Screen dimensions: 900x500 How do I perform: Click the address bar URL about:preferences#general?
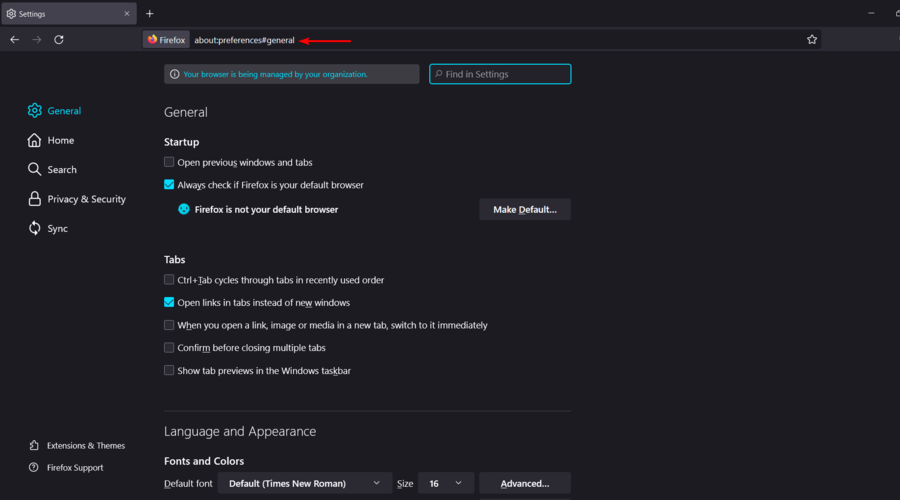(244, 40)
